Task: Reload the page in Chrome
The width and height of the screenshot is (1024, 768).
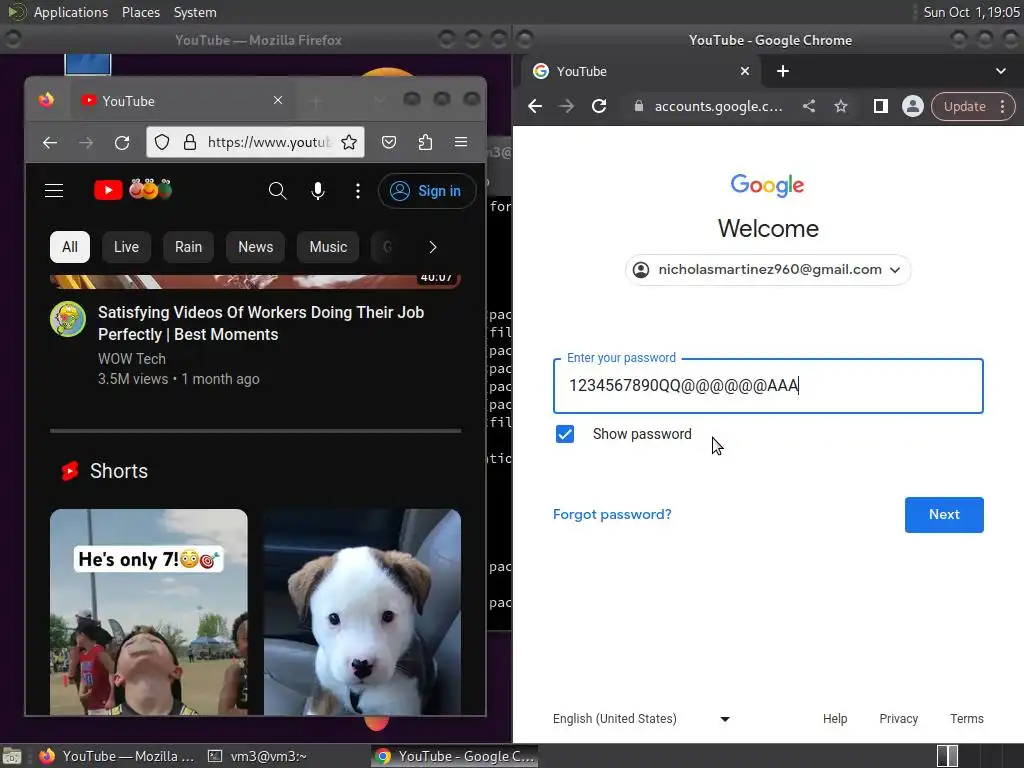Action: [x=599, y=106]
